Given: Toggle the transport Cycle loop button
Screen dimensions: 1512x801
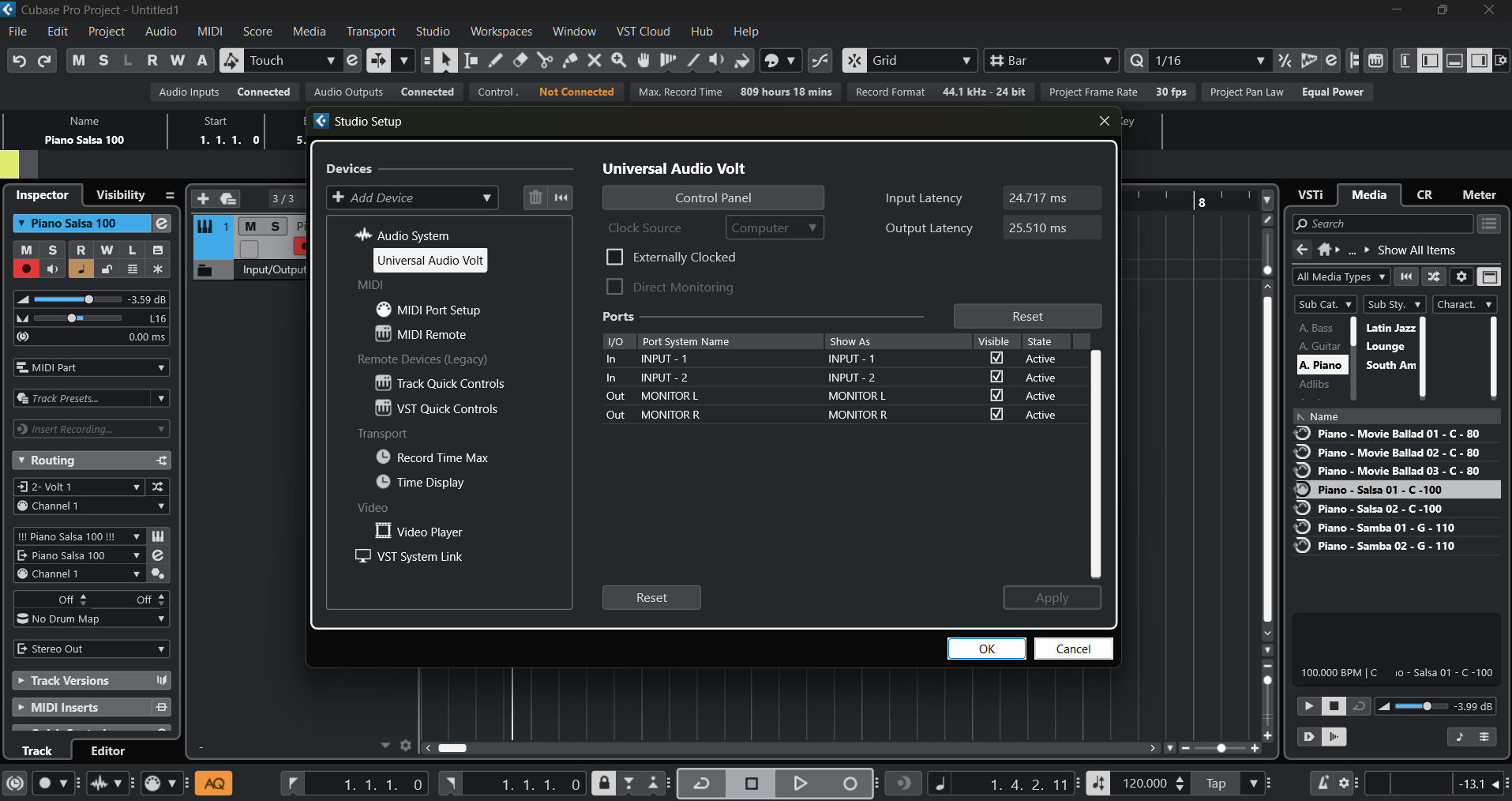Looking at the screenshot, I should [x=701, y=784].
